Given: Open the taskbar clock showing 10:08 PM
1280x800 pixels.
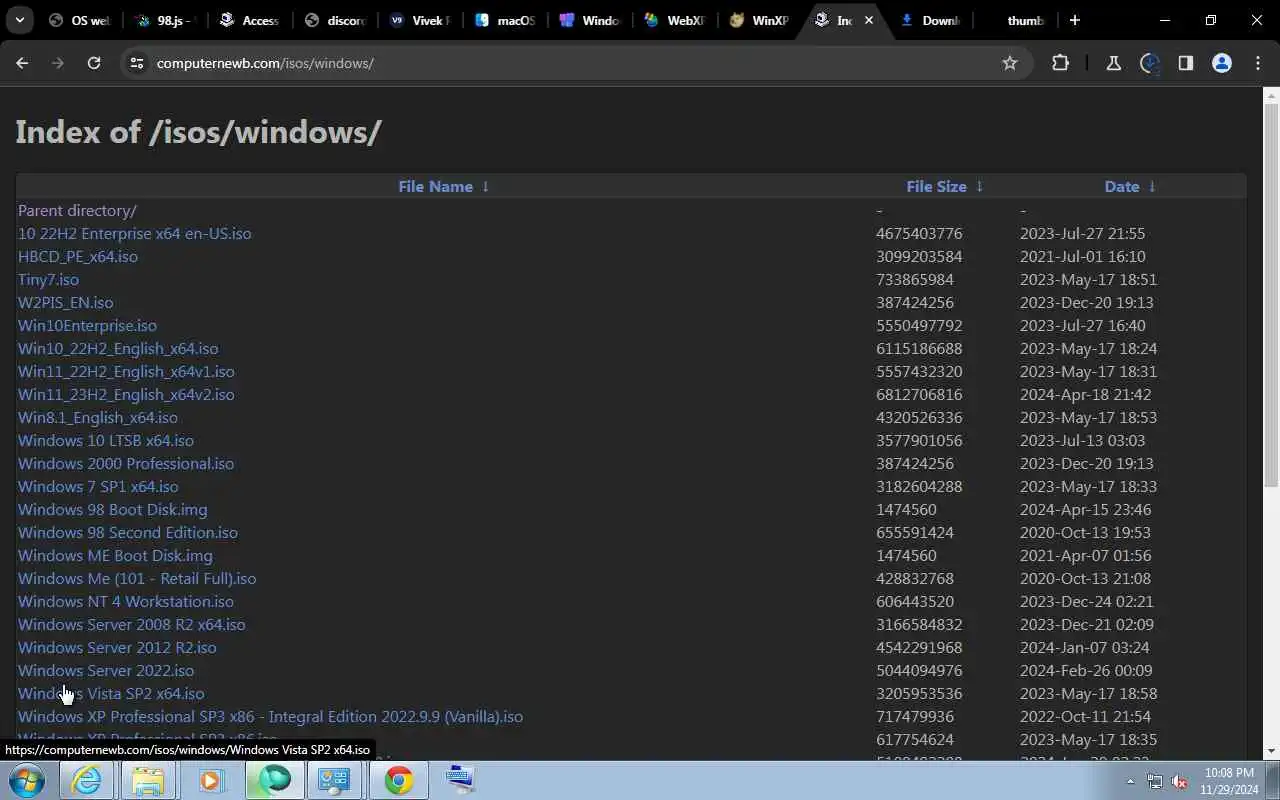Looking at the screenshot, I should (x=1229, y=781).
